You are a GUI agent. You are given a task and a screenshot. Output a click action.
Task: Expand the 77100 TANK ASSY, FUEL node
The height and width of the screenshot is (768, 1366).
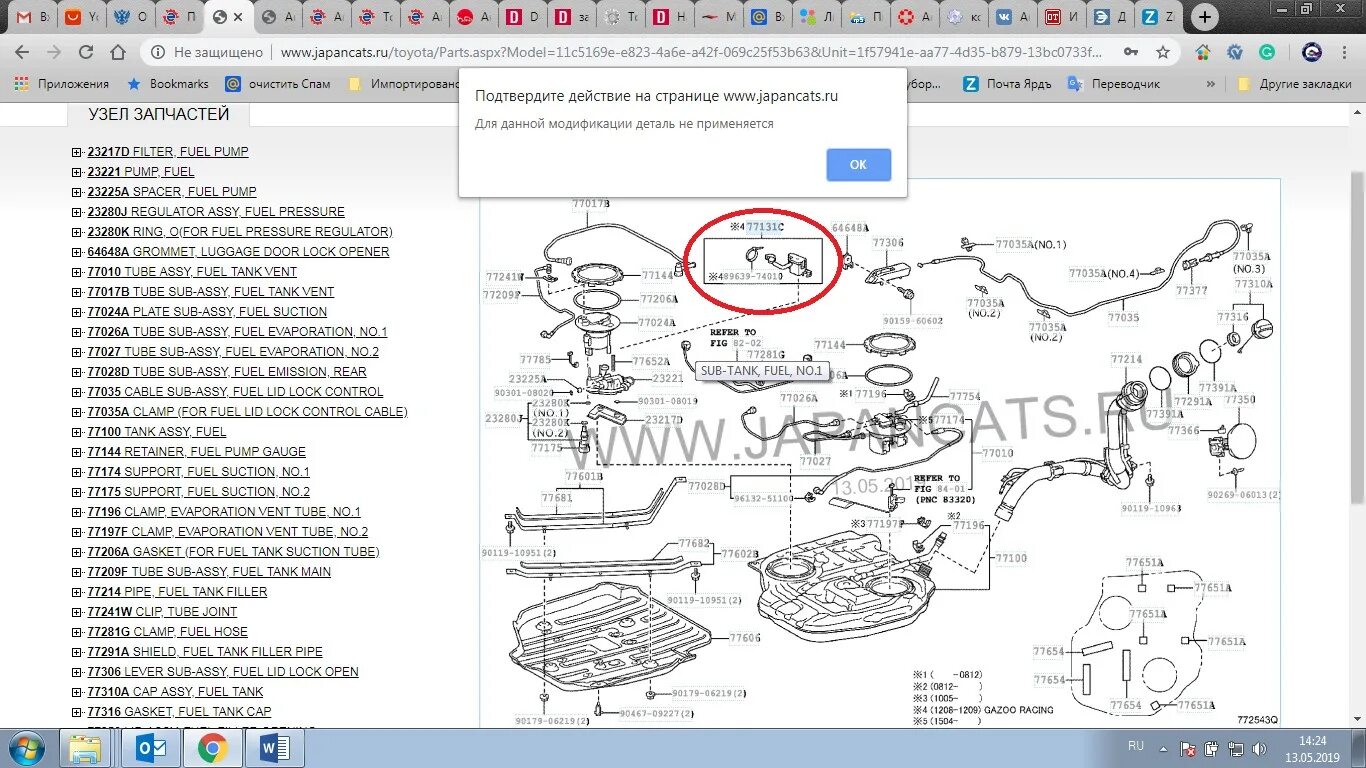pyautogui.click(x=77, y=432)
